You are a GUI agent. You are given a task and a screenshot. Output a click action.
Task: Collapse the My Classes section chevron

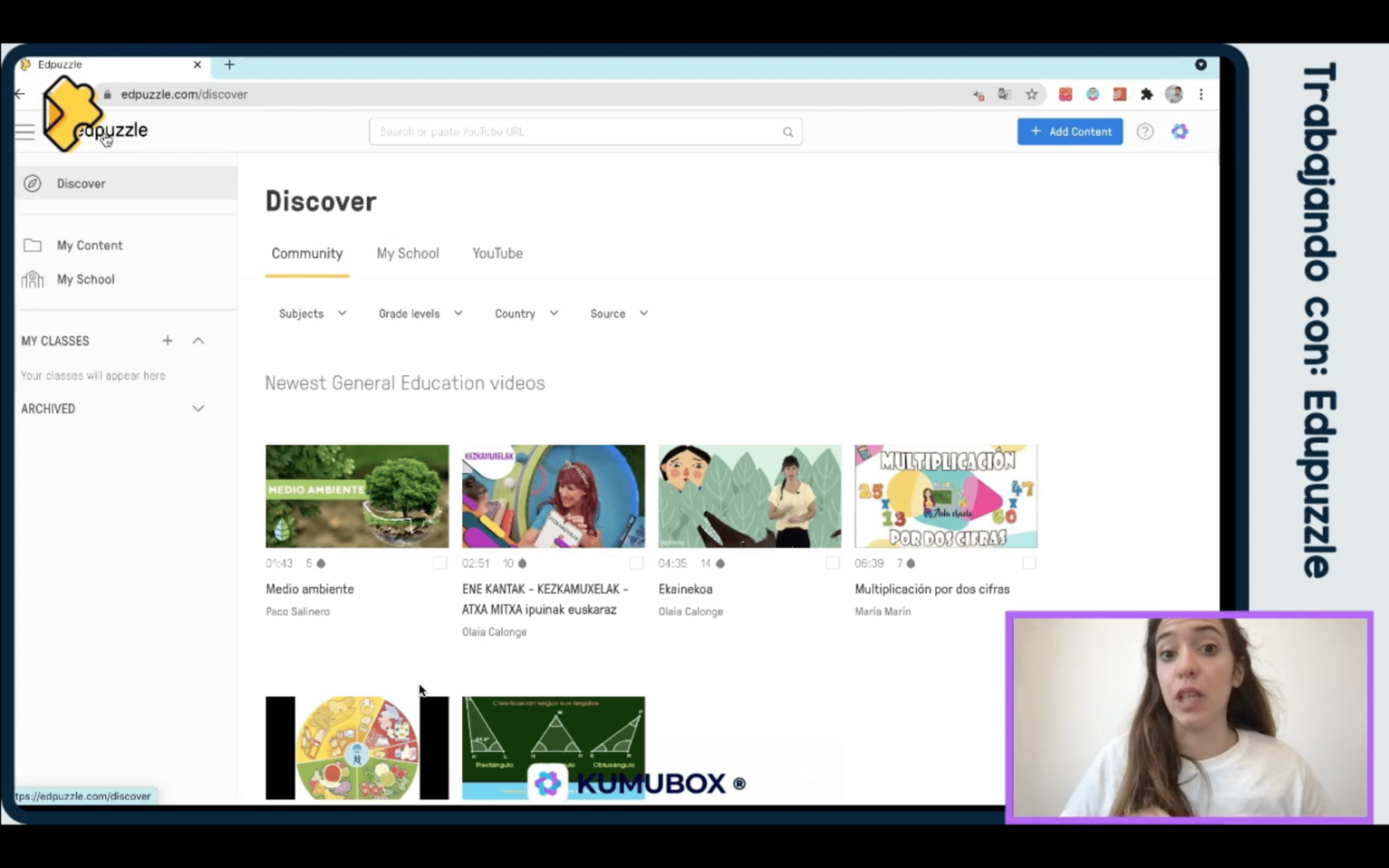click(x=198, y=341)
